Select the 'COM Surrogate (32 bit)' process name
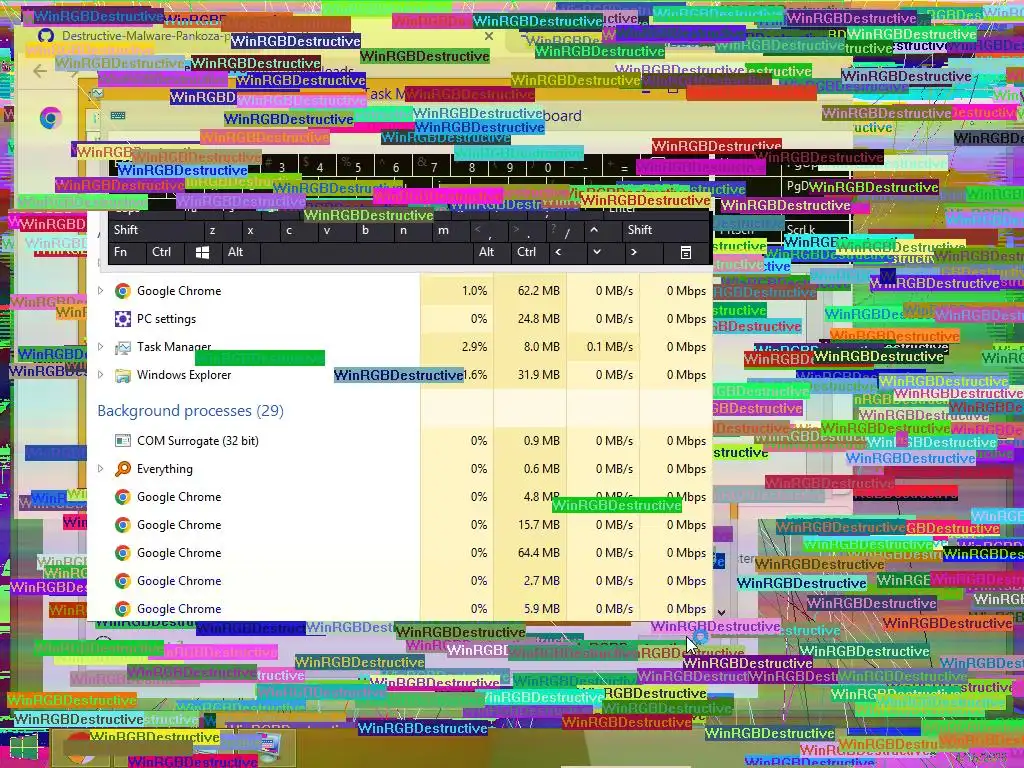The height and width of the screenshot is (768, 1024). pyautogui.click(x=198, y=441)
